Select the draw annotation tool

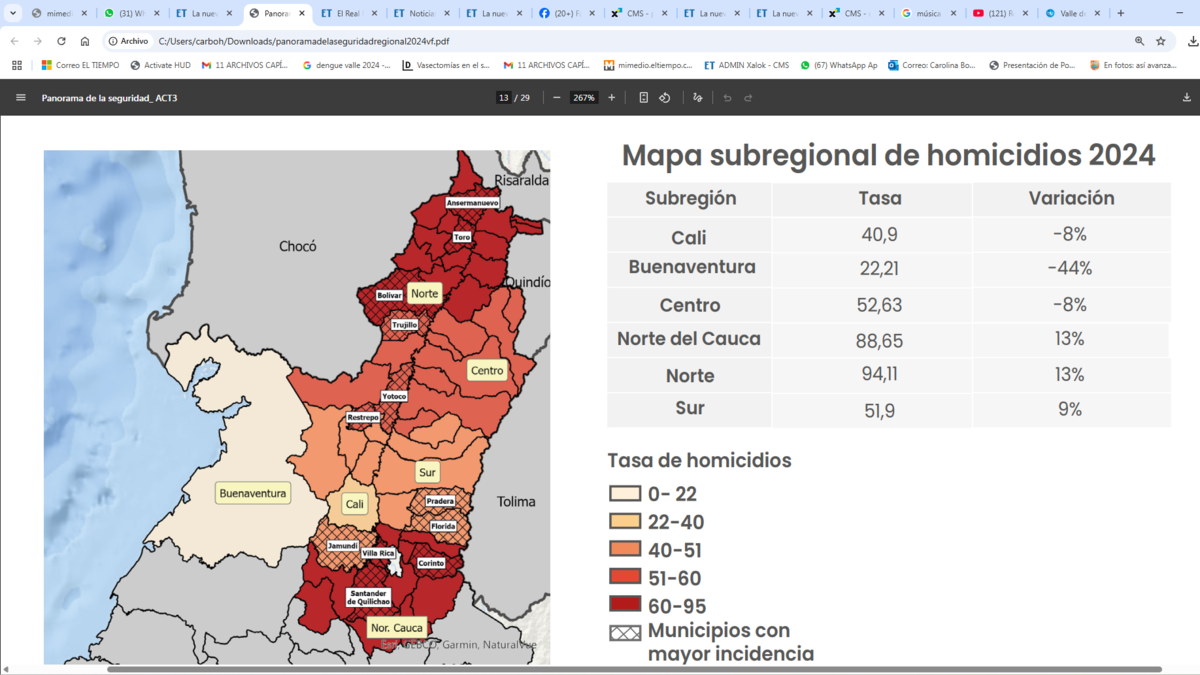click(697, 98)
